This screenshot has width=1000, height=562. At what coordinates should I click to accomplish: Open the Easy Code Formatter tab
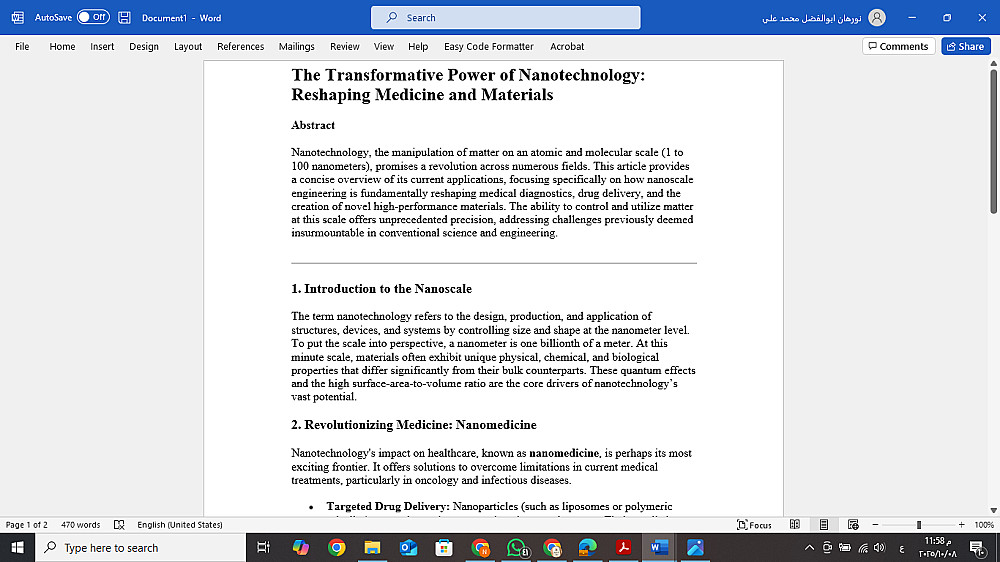click(489, 47)
